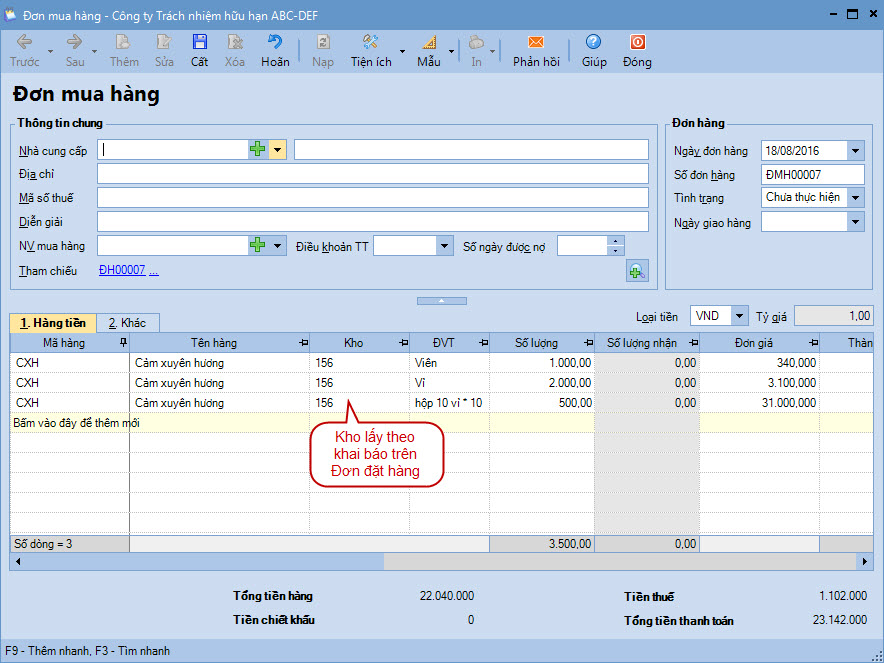
Task: Pin the Số lượng column
Action: [588, 342]
